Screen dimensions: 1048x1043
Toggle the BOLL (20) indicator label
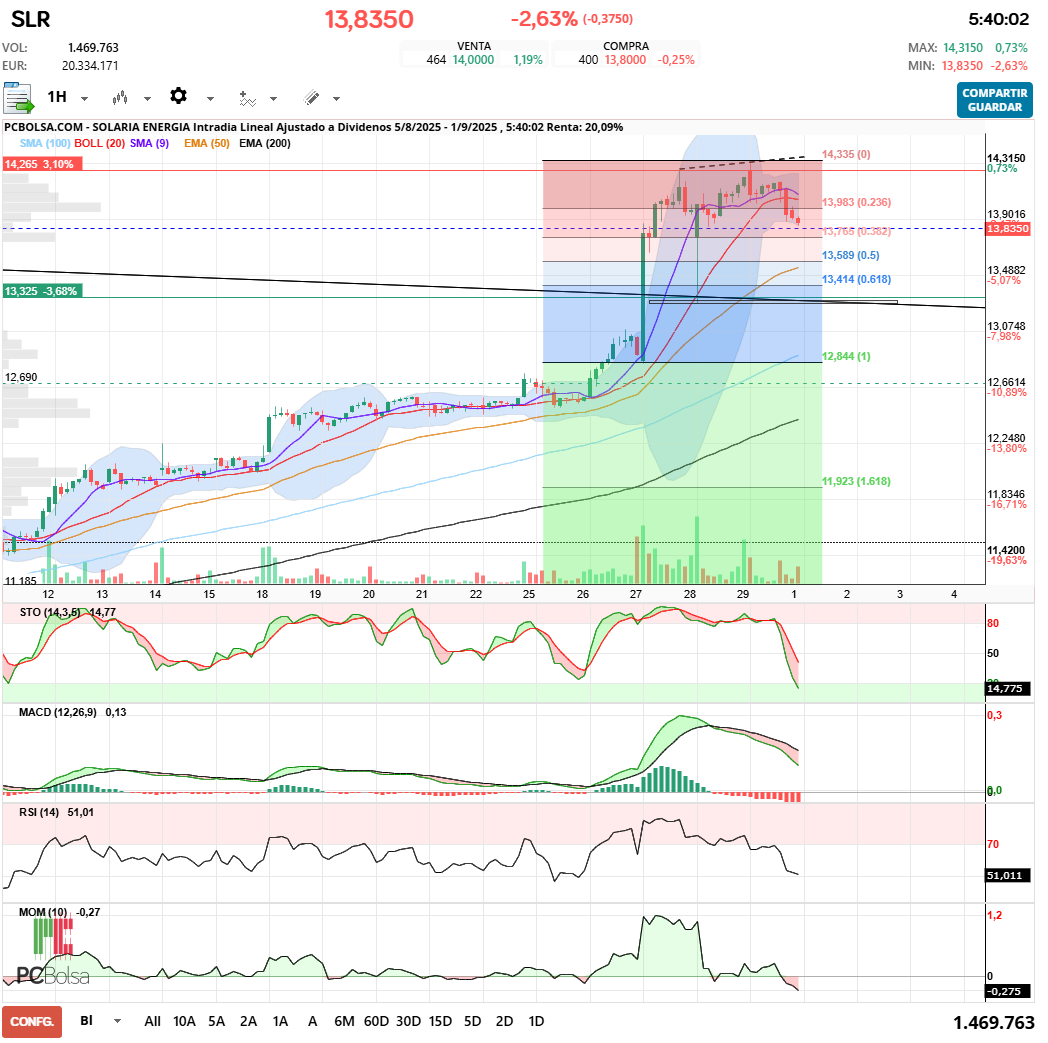(100, 143)
